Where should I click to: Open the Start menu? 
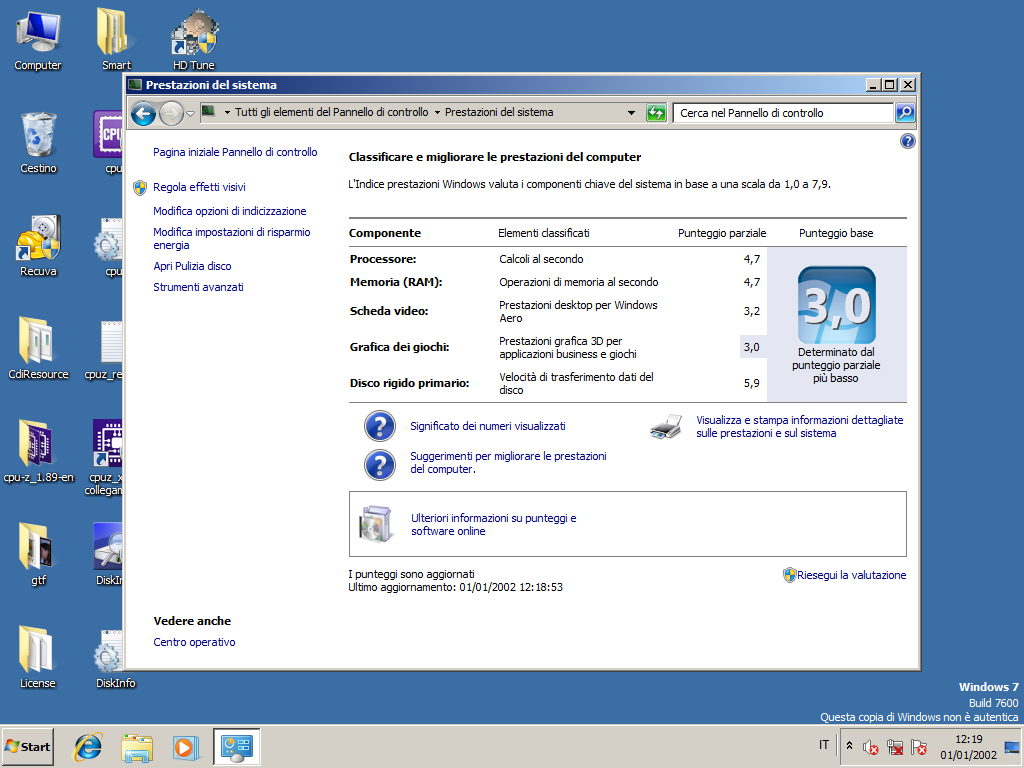pos(28,747)
